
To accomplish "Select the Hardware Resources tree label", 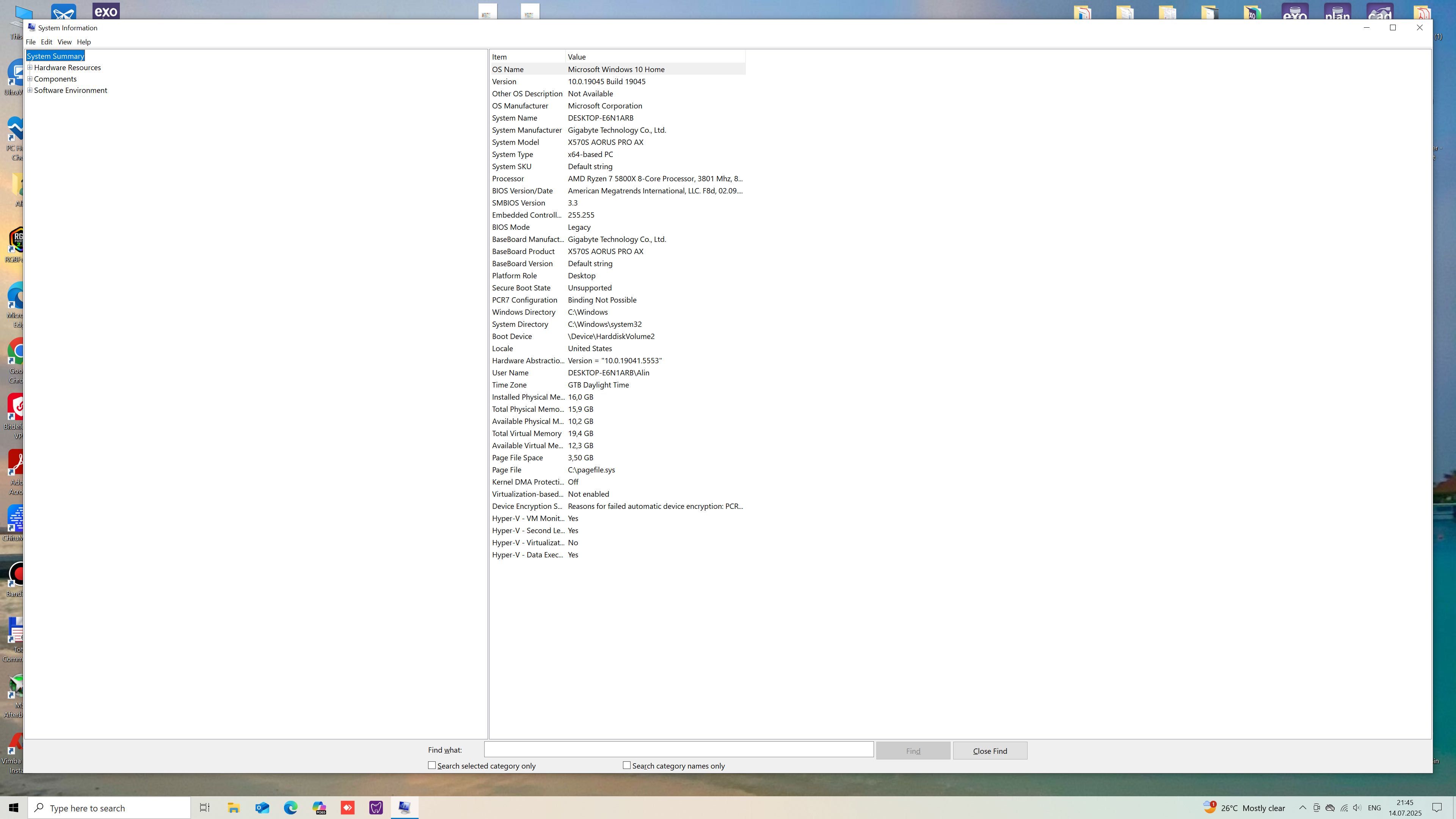I will point(67,67).
